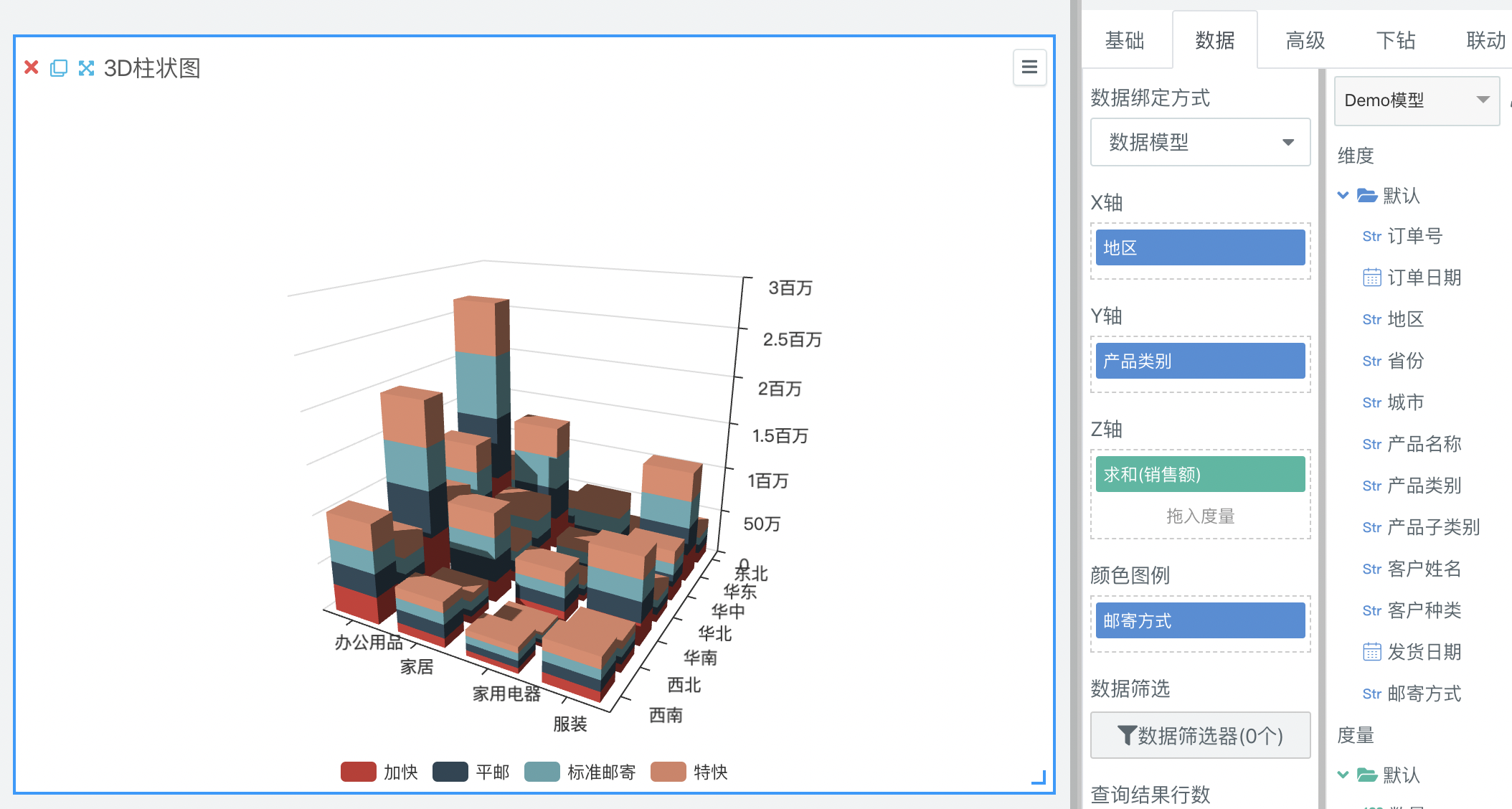Open the chart hamburger menu
Screen dimensions: 1512x809
(1029, 67)
